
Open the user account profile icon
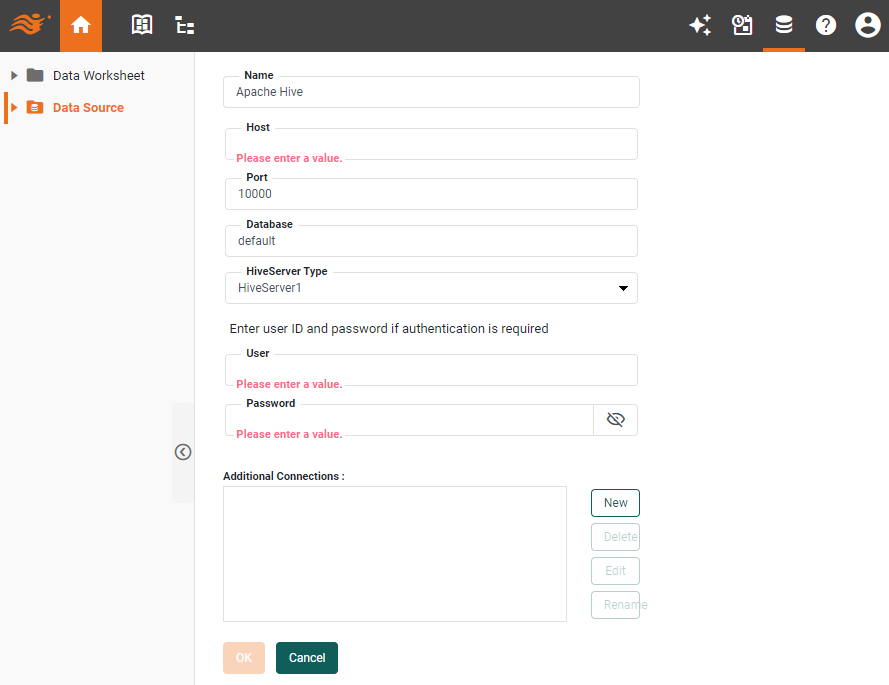tap(867, 25)
